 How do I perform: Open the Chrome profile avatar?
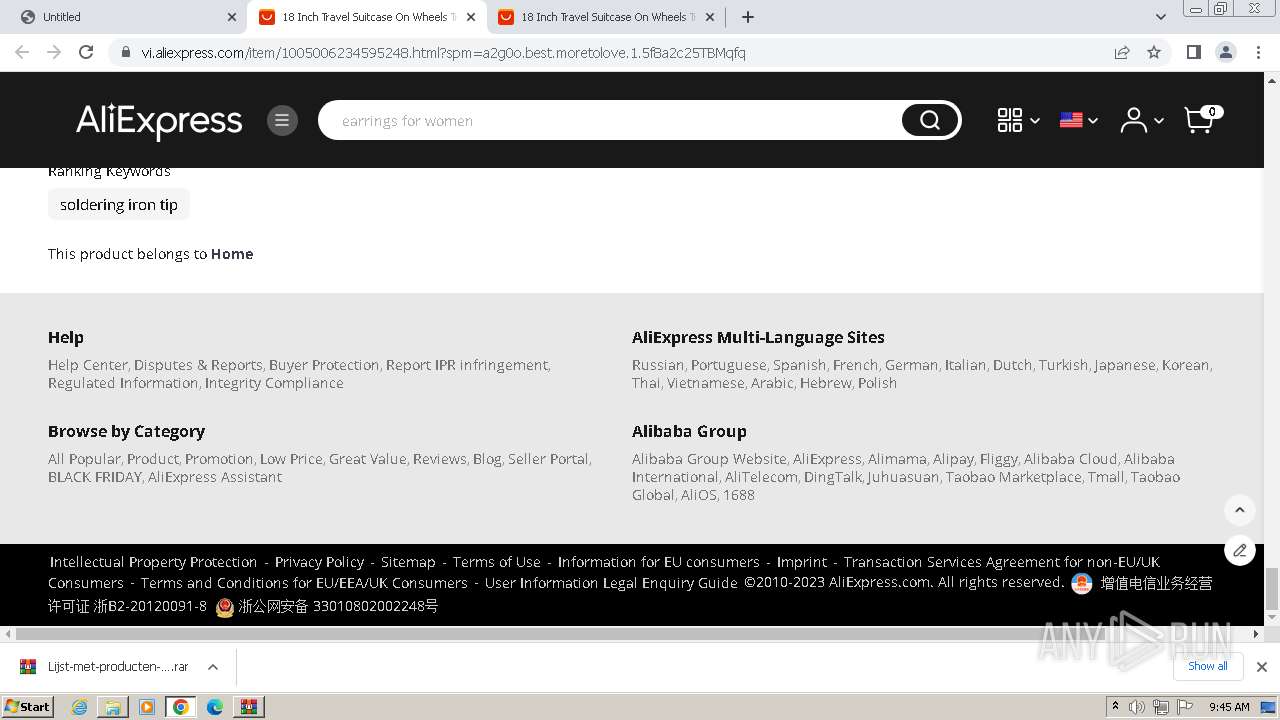[1225, 52]
